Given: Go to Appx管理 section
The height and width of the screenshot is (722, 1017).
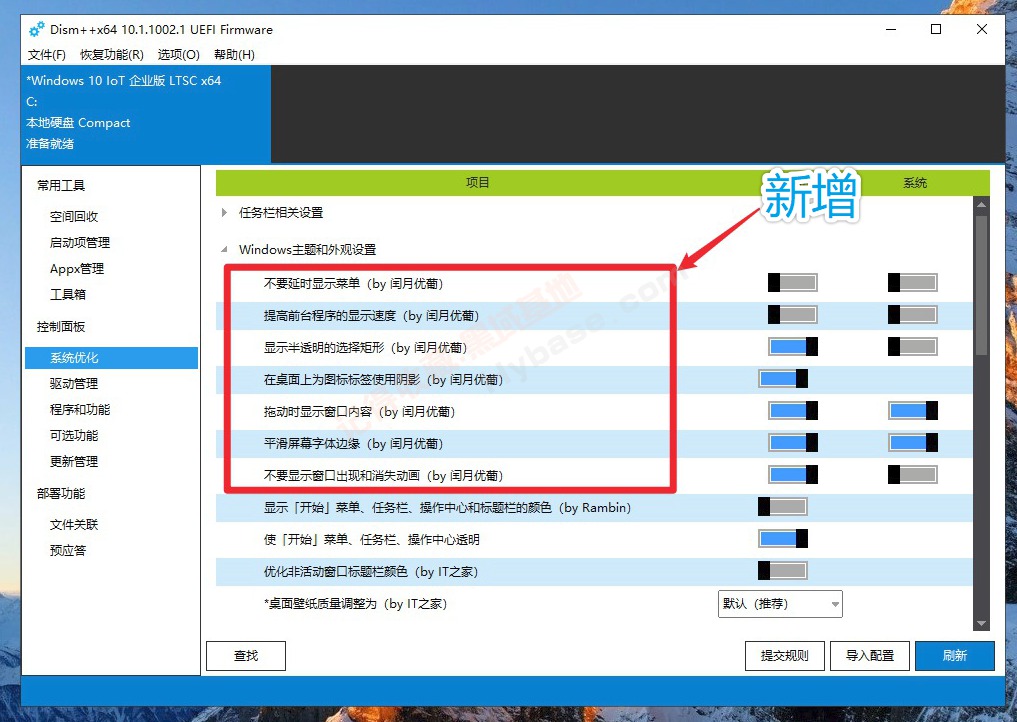Looking at the screenshot, I should [x=77, y=268].
